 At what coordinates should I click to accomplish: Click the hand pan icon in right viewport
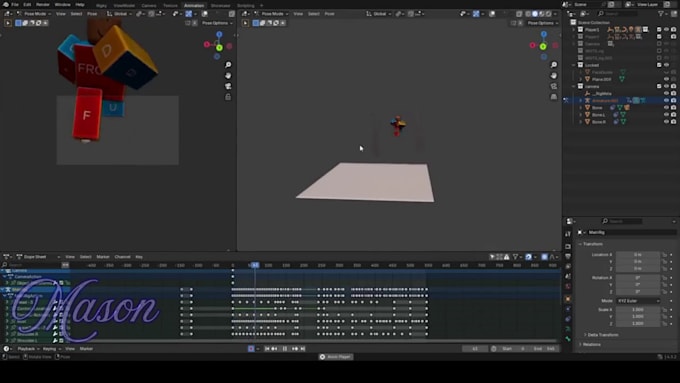pyautogui.click(x=554, y=75)
